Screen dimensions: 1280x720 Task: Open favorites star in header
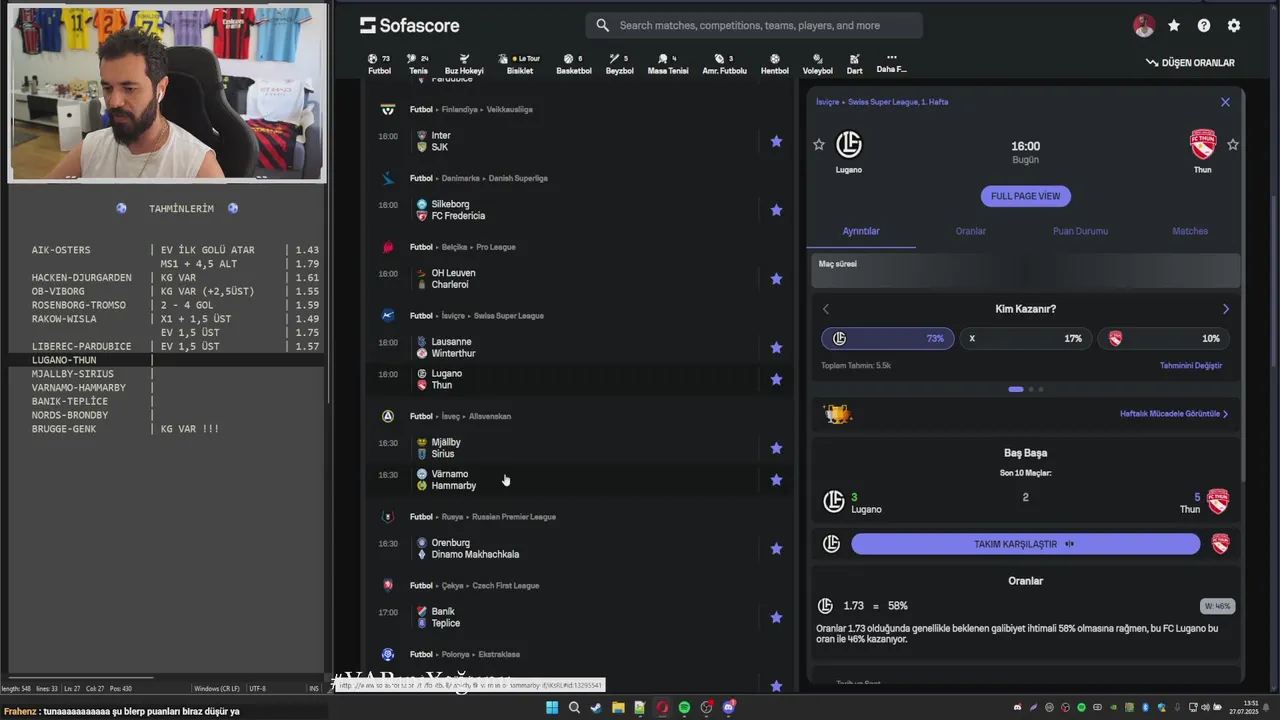click(1174, 26)
